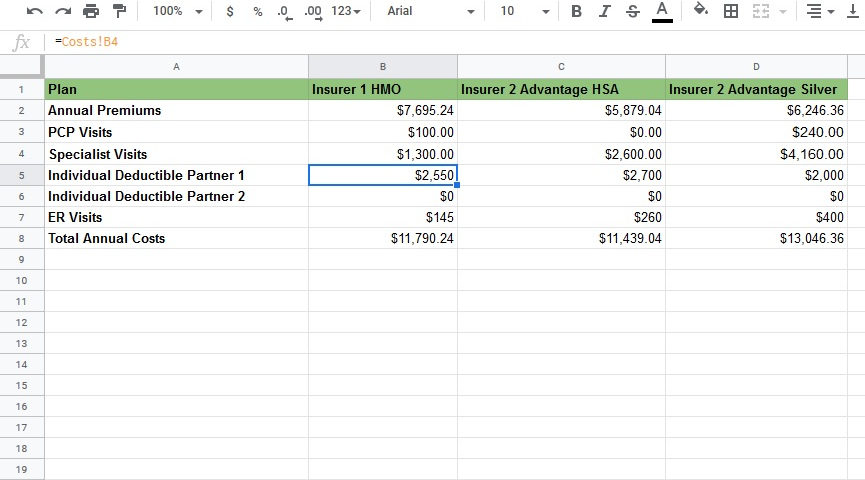Open the borders tool icon

click(x=731, y=11)
